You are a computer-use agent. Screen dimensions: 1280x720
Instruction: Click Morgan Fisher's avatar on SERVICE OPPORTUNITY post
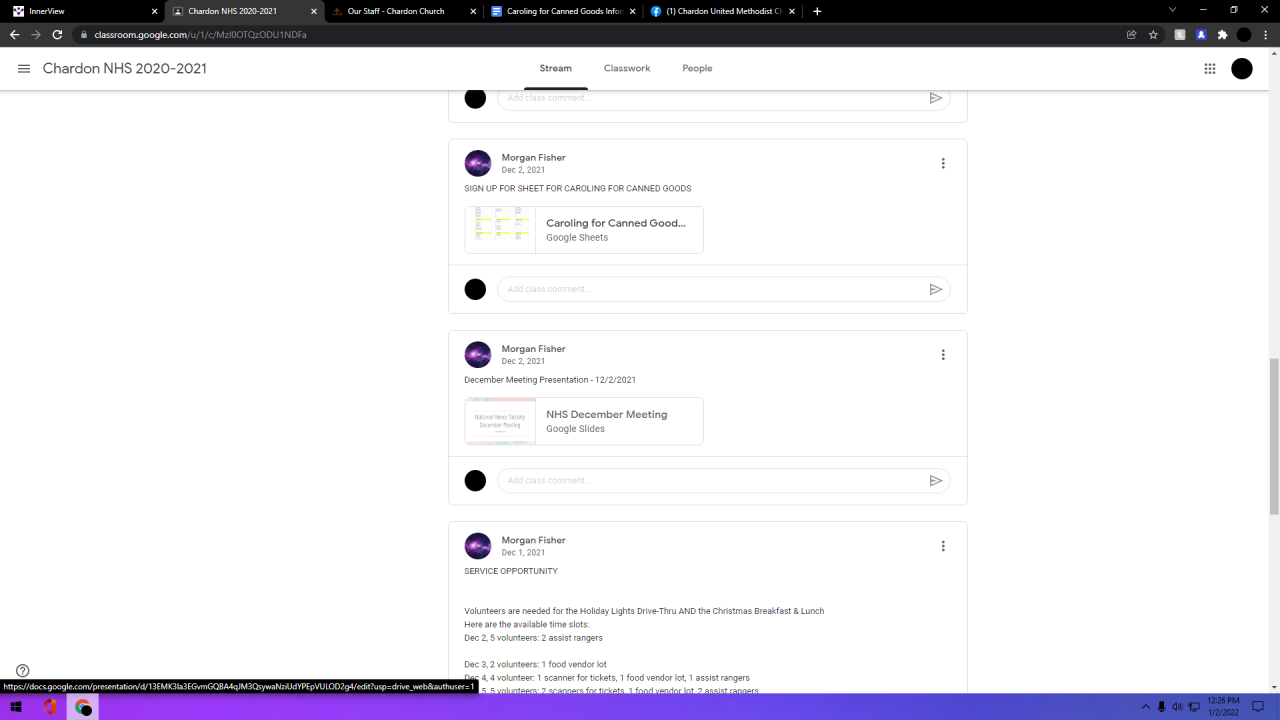478,546
